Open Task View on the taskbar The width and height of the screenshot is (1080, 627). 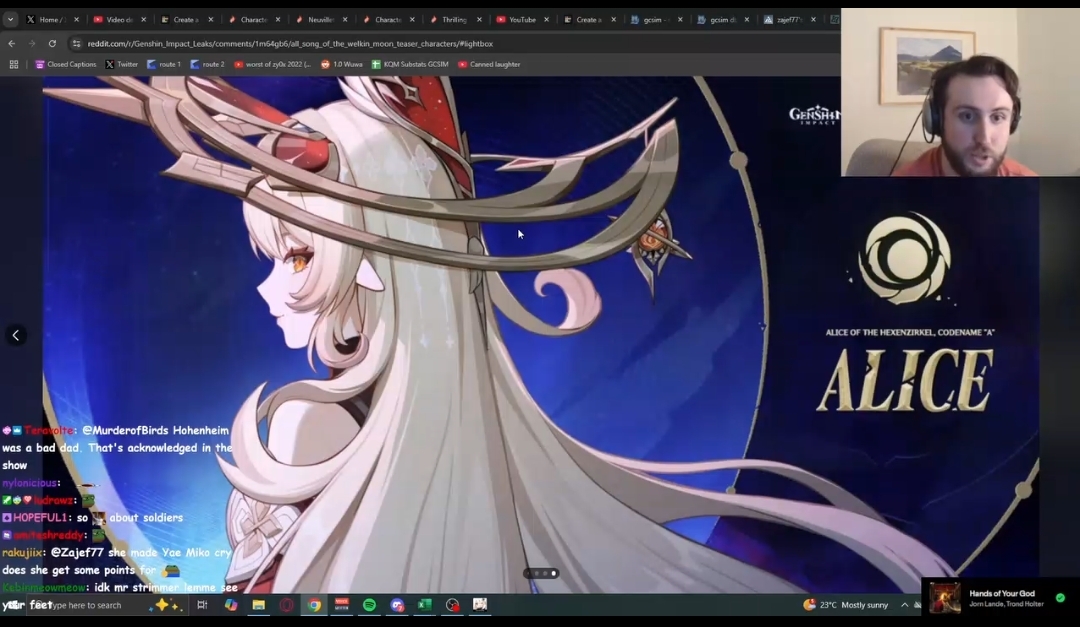pyautogui.click(x=202, y=605)
